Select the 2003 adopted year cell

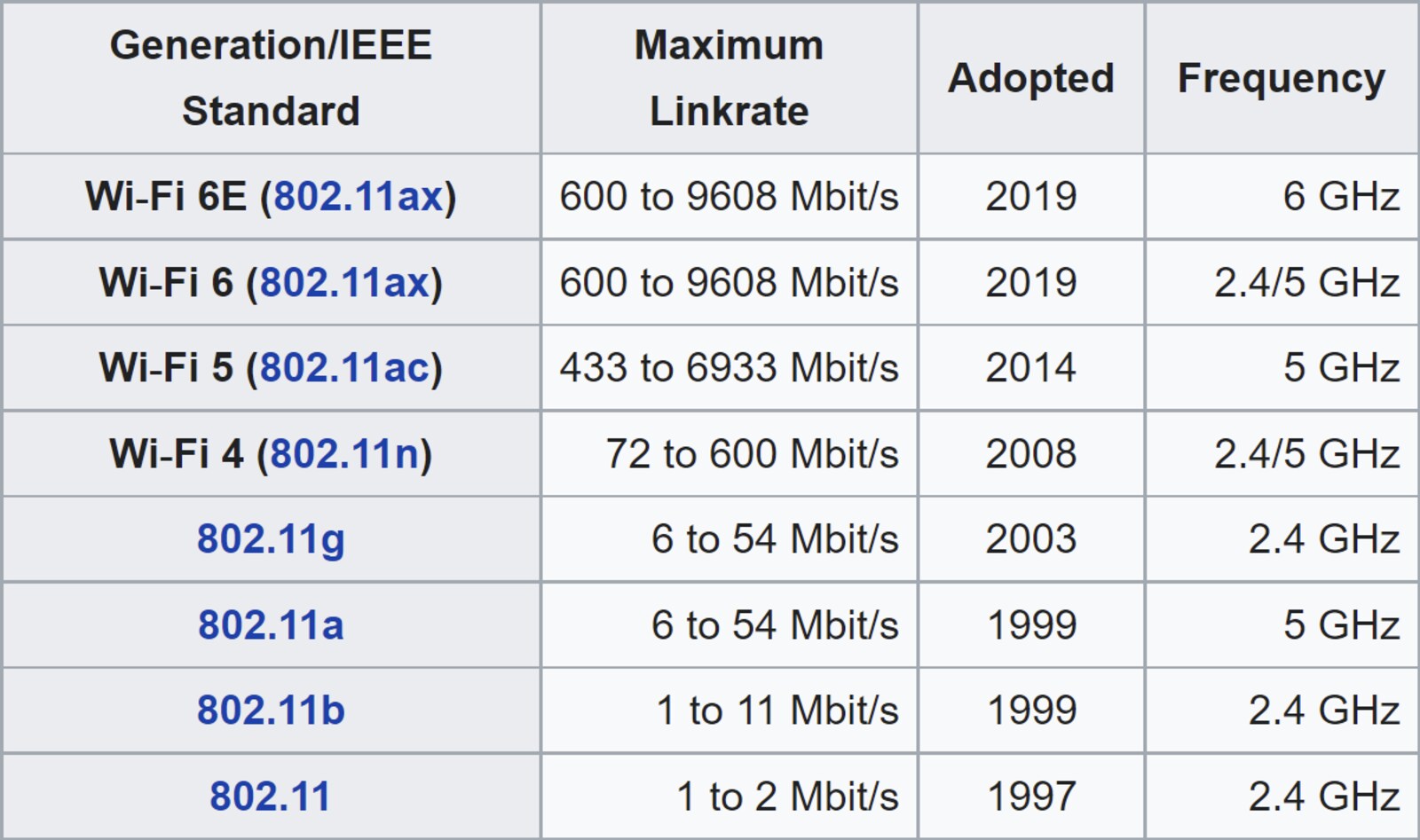[1030, 539]
